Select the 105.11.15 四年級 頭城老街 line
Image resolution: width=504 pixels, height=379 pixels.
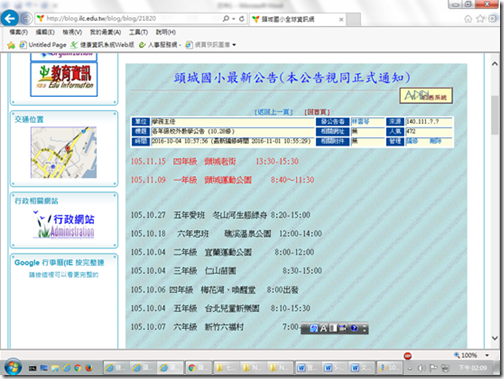214,162
